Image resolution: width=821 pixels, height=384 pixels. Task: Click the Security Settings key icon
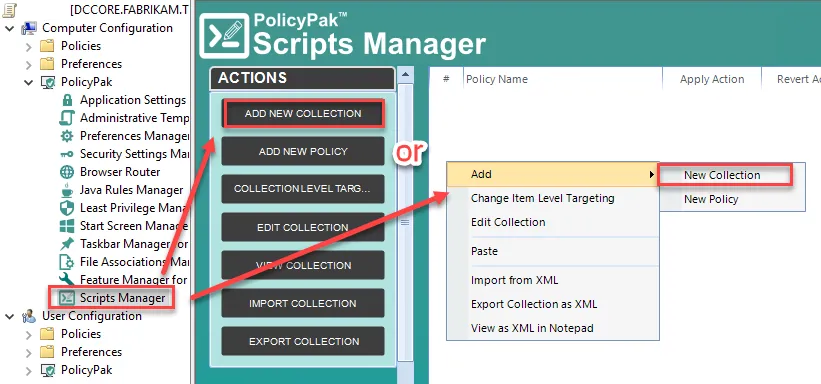pos(67,154)
